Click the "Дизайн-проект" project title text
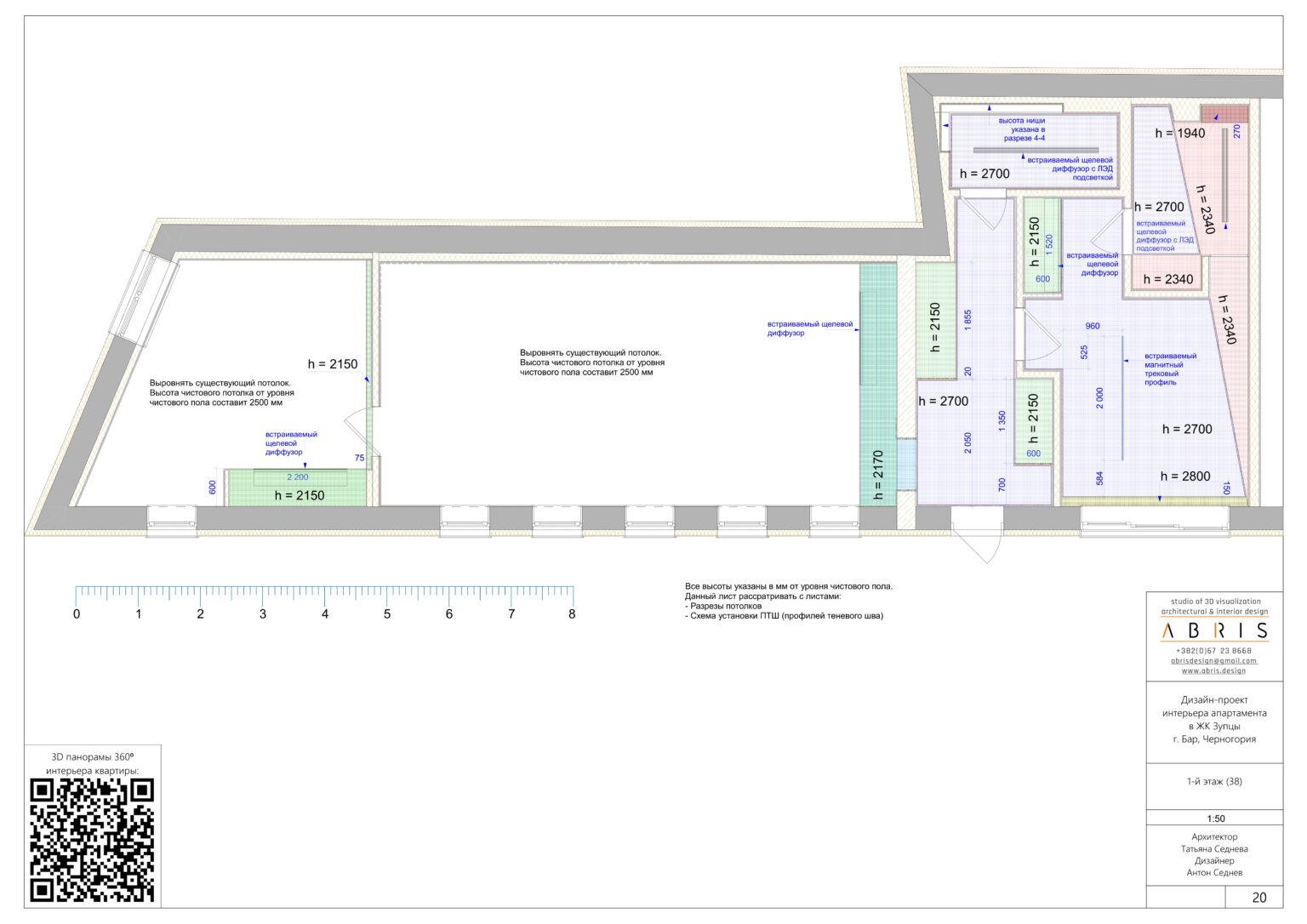The image size is (1307, 924). (x=1214, y=700)
